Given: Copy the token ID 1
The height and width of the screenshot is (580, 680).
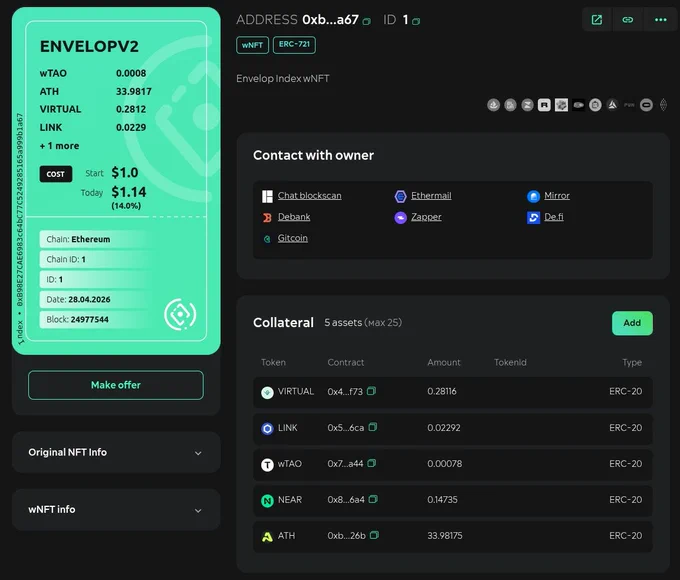Looking at the screenshot, I should coord(416,21).
